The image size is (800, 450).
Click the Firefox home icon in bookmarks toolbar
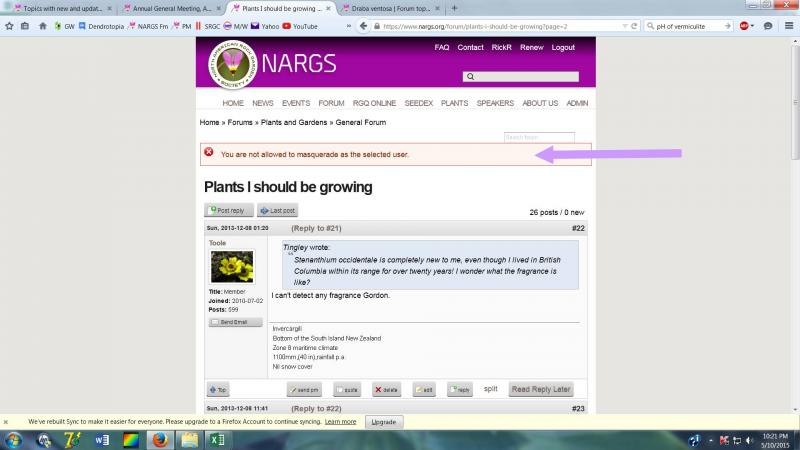point(43,26)
